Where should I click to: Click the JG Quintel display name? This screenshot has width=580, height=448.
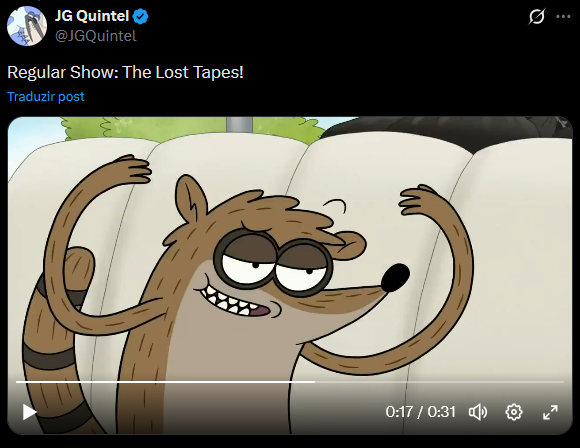coord(92,16)
